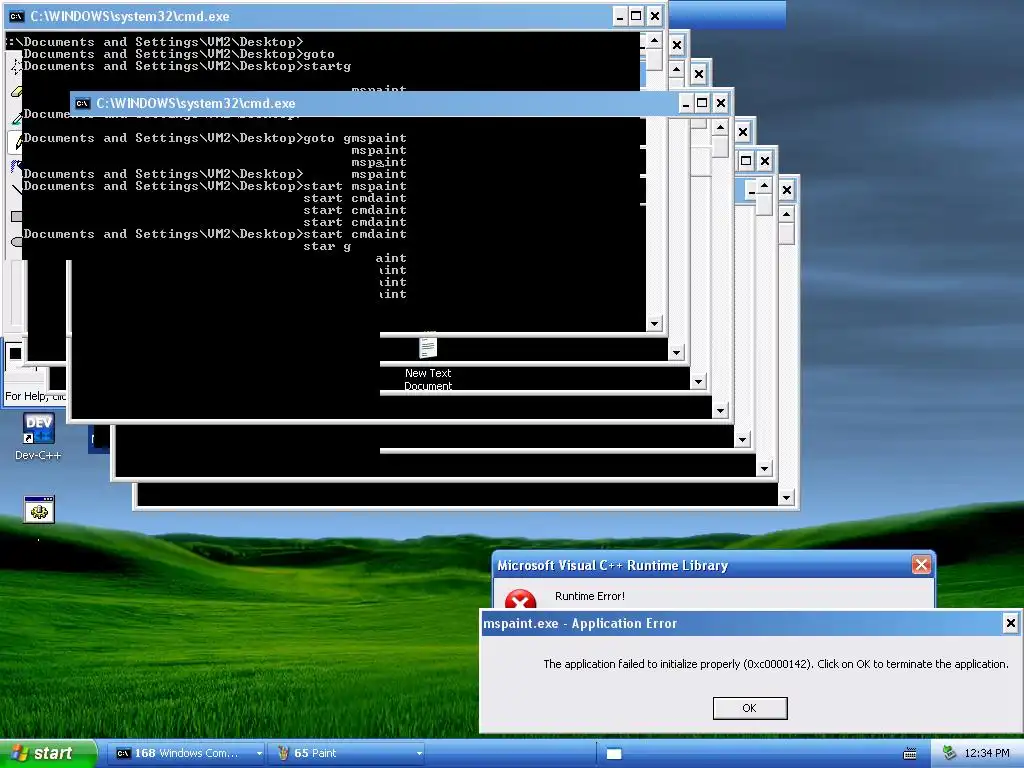Click the 'Runtime Error!' message text

[x=590, y=596]
